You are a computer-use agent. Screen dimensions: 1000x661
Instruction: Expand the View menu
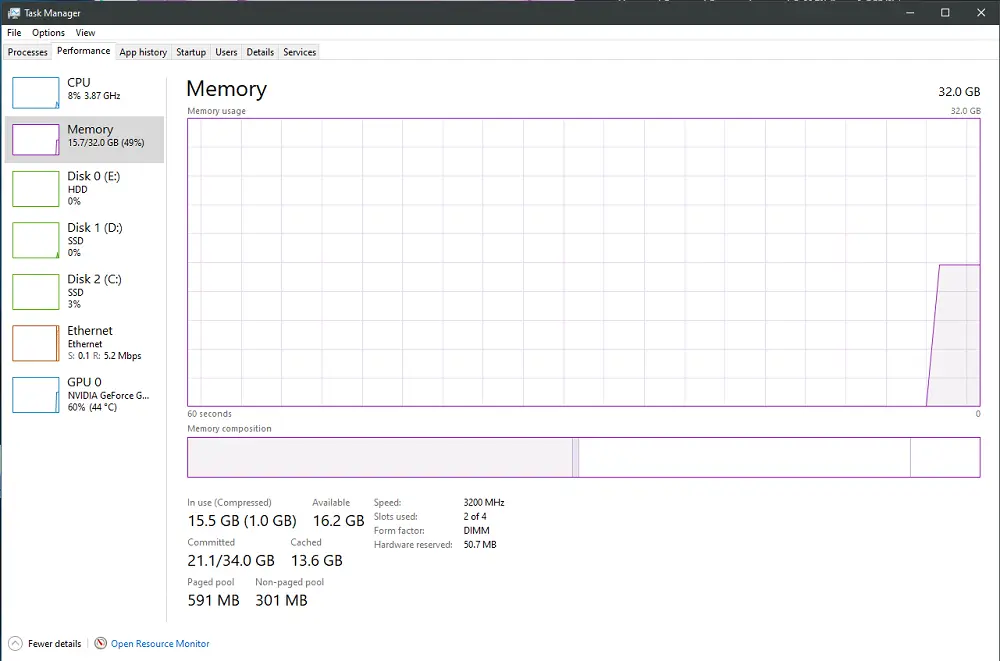coord(86,33)
